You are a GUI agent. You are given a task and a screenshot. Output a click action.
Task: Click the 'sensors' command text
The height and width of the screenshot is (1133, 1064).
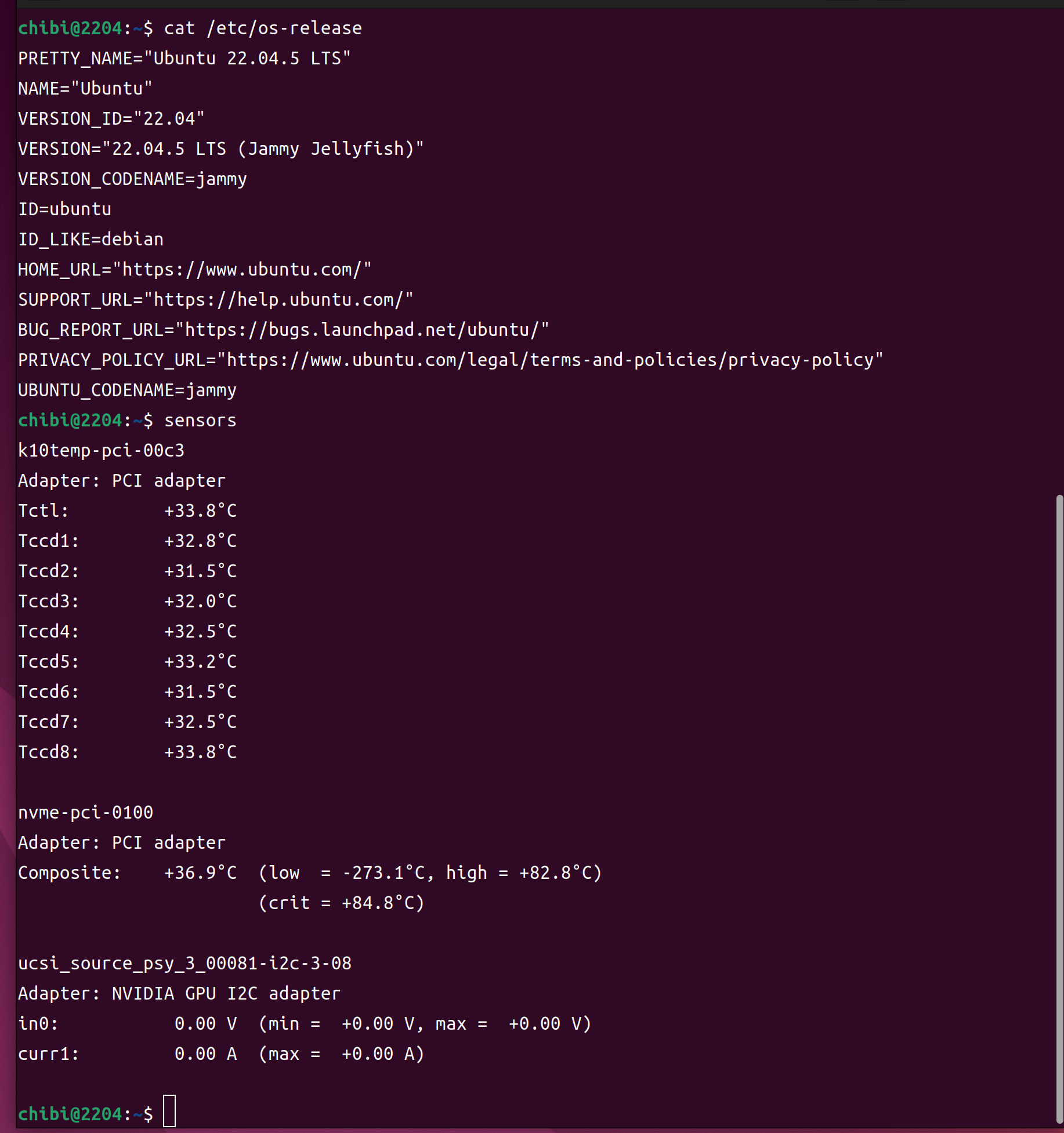click(200, 421)
